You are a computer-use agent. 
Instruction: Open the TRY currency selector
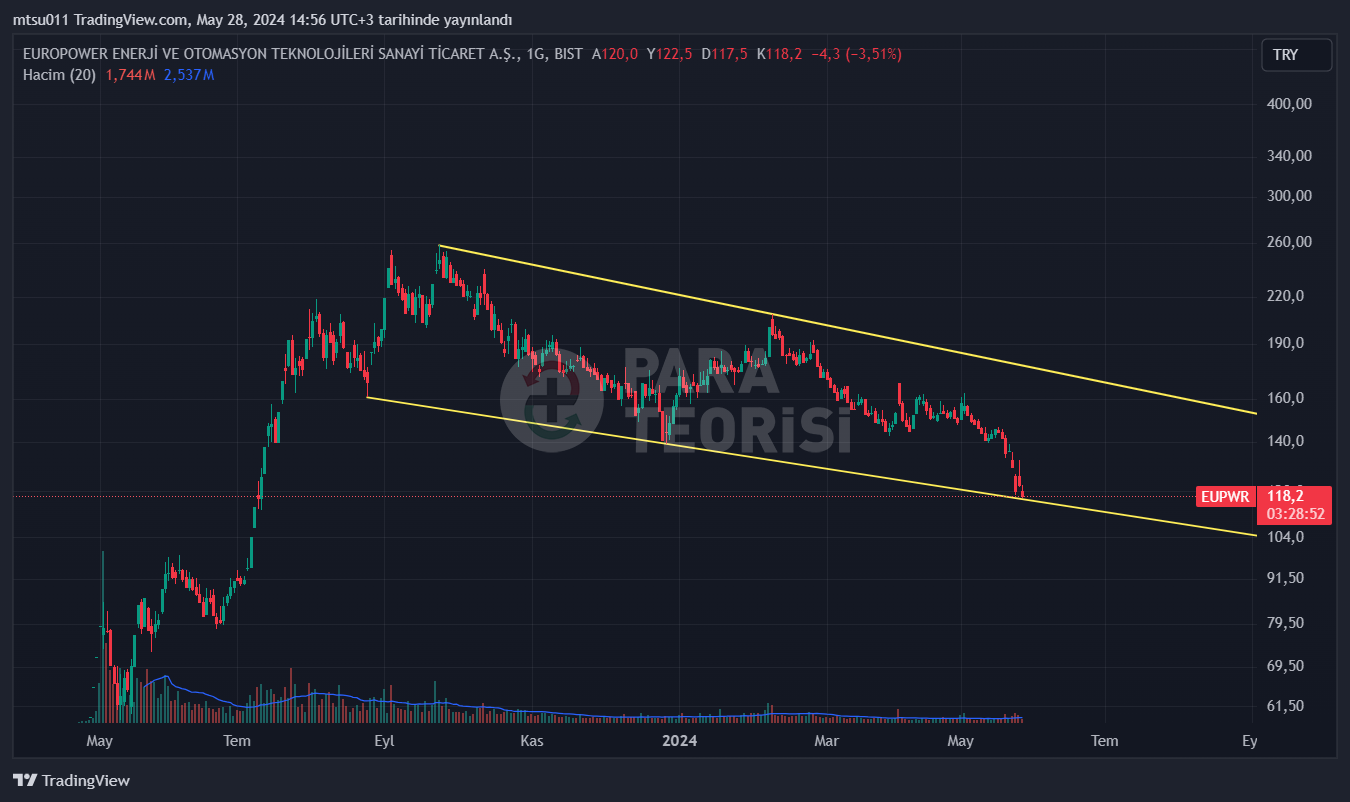click(x=1296, y=55)
